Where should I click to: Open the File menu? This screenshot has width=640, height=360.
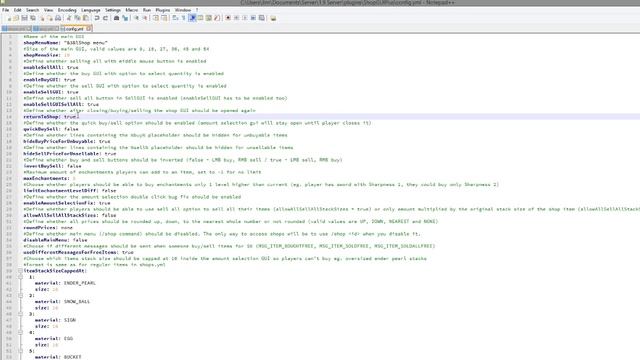(6, 10)
